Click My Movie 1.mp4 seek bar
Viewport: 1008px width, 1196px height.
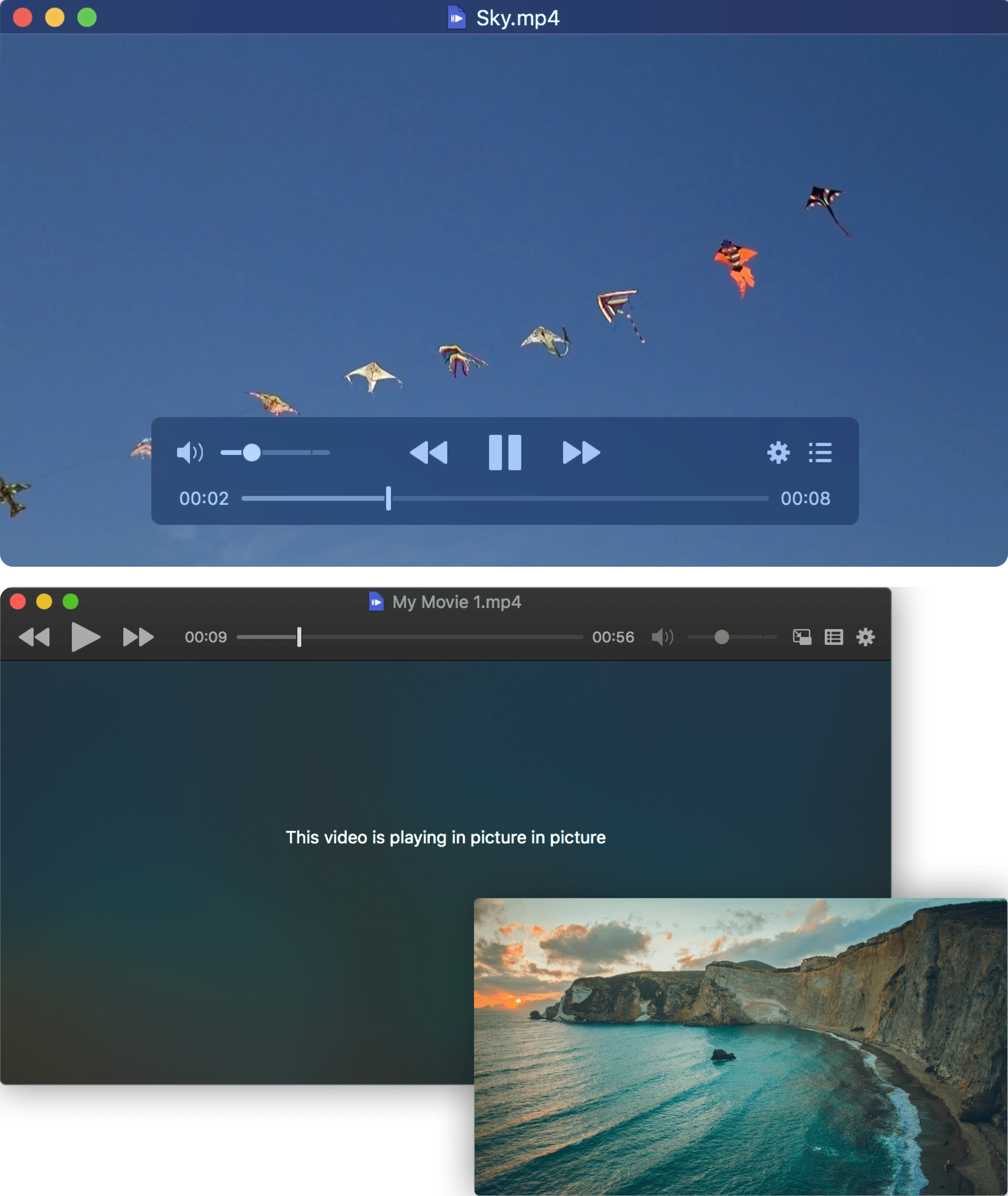(410, 637)
